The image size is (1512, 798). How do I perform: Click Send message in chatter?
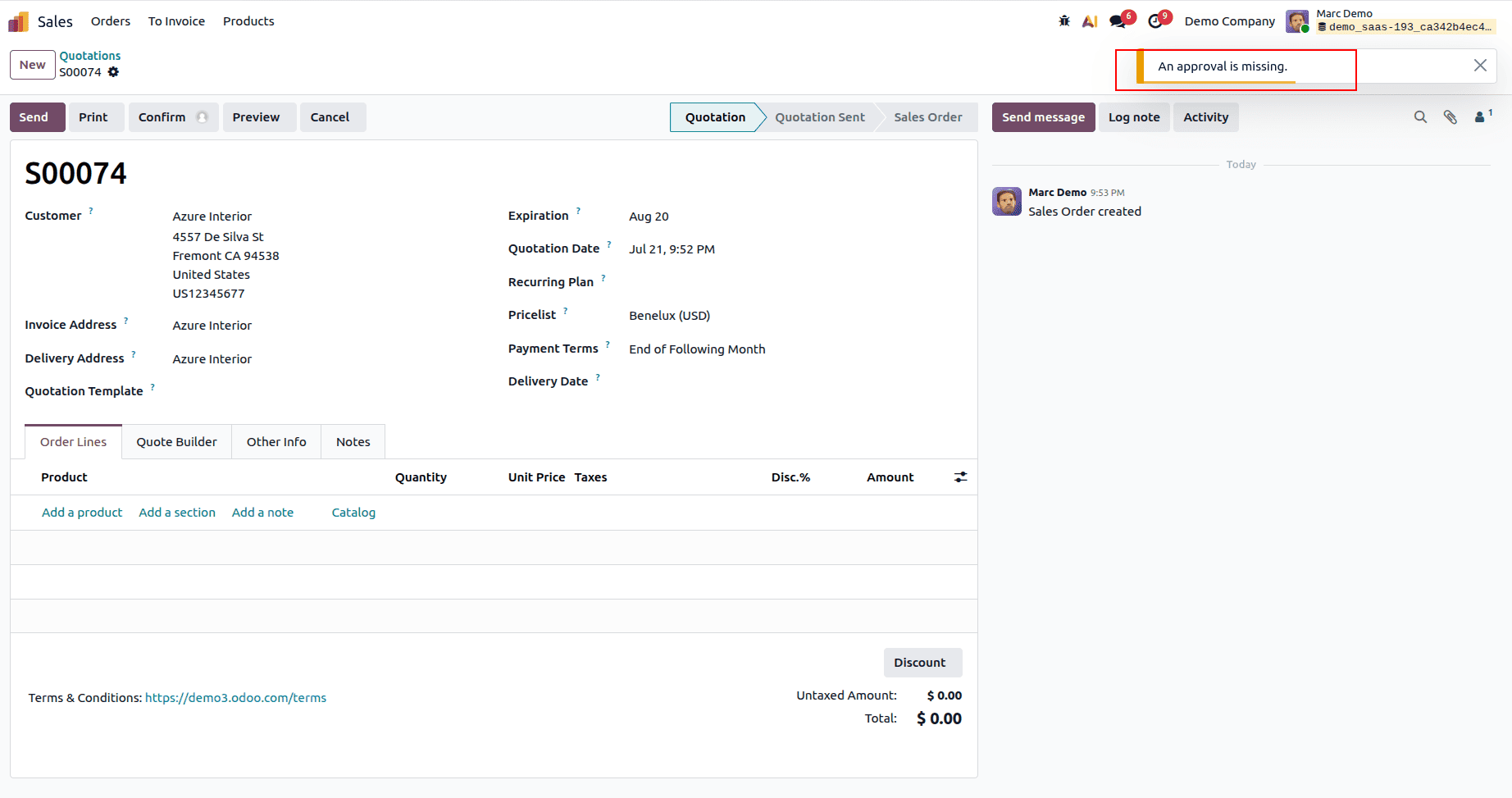(x=1043, y=117)
